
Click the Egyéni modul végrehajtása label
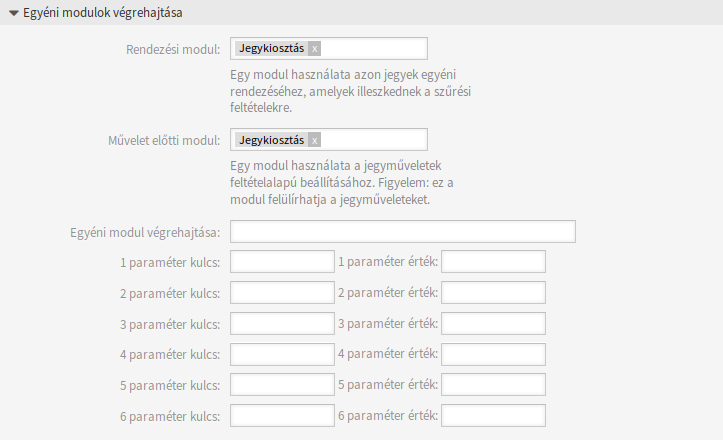(145, 232)
